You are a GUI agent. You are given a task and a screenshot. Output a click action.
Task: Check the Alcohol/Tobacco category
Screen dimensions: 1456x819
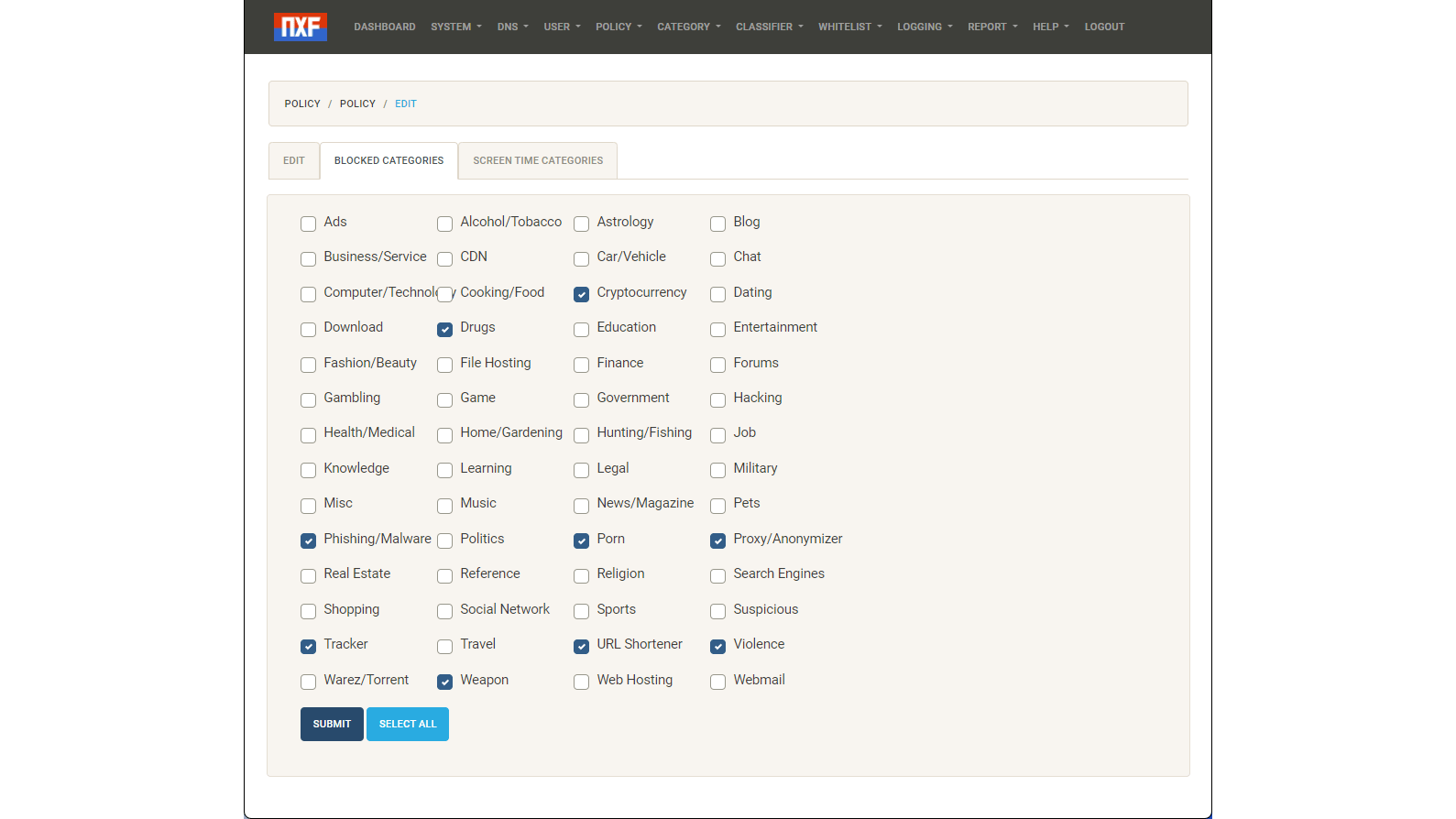pos(445,224)
